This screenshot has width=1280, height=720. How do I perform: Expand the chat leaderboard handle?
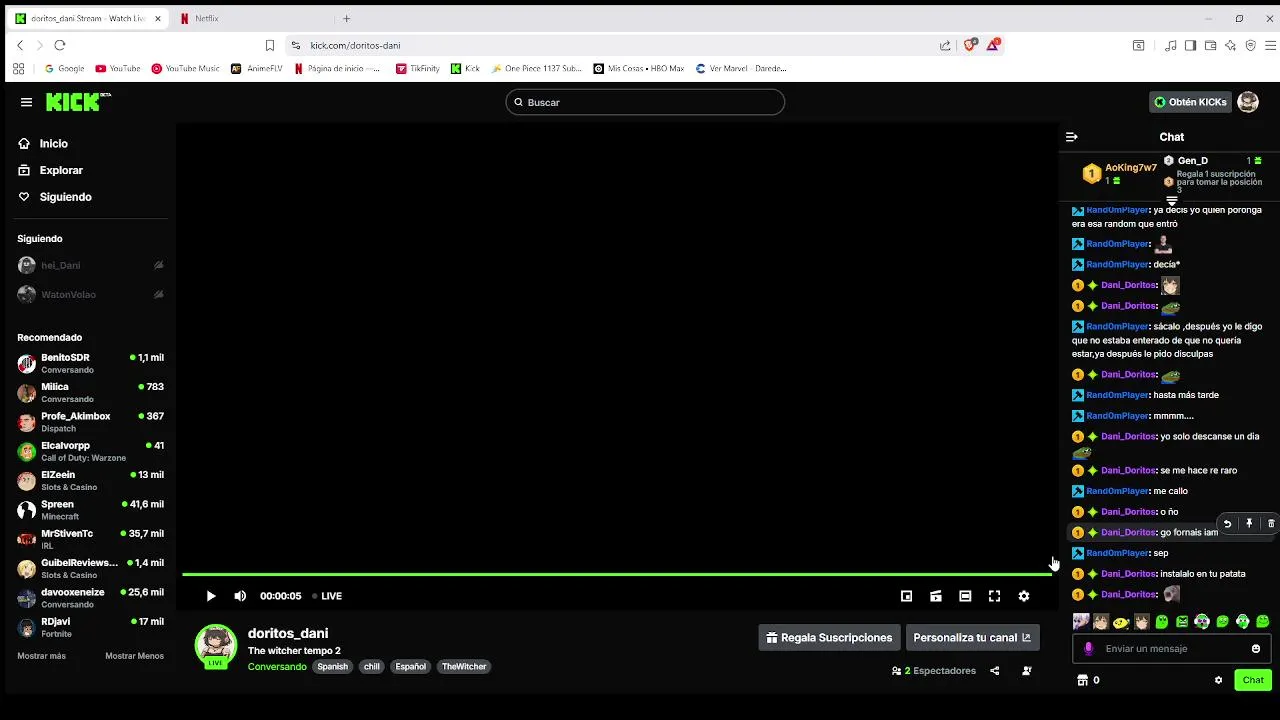coord(1171,202)
